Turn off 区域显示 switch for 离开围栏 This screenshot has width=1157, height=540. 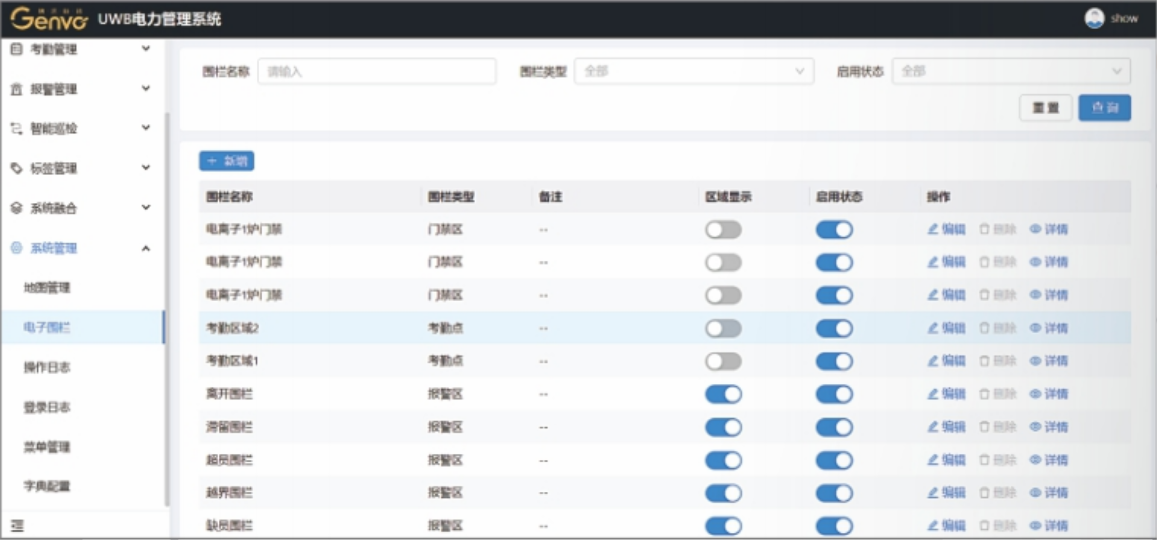click(723, 394)
